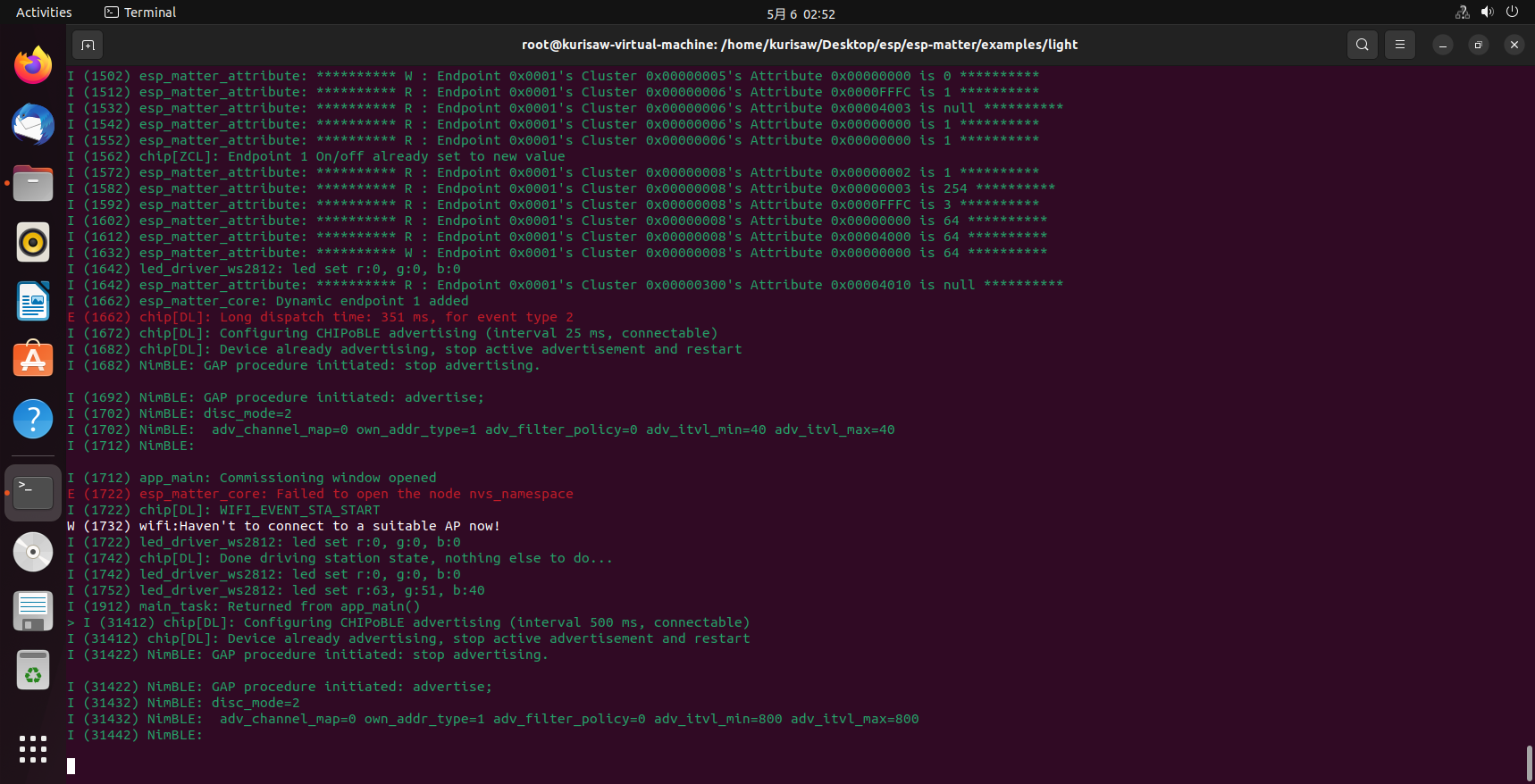Open the Terminal app menu in top bar
Image resolution: width=1535 pixels, height=784 pixels.
pyautogui.click(x=140, y=13)
